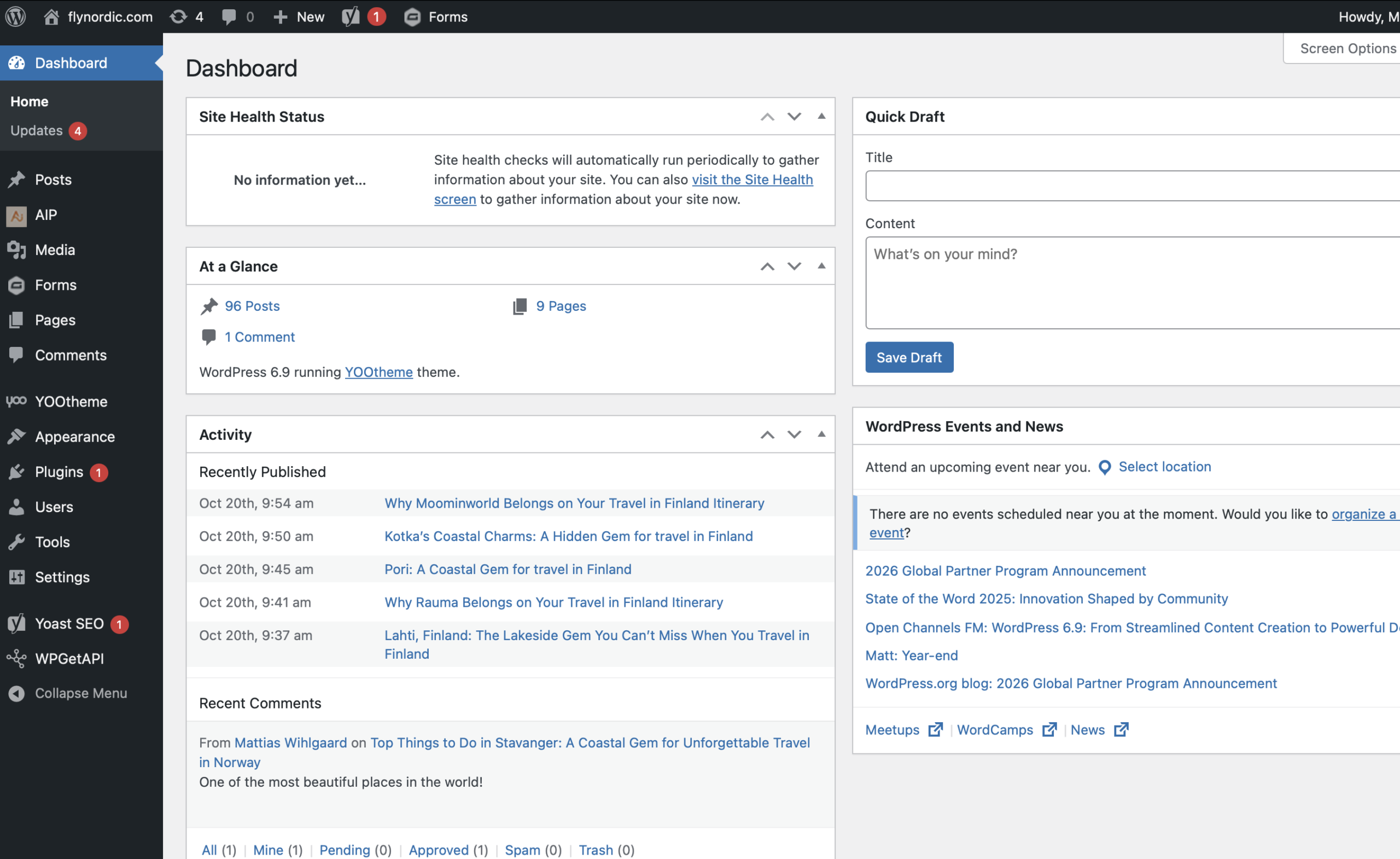Image resolution: width=1400 pixels, height=859 pixels.
Task: Click the YOOtheme icon in the sidebar
Action: click(16, 402)
